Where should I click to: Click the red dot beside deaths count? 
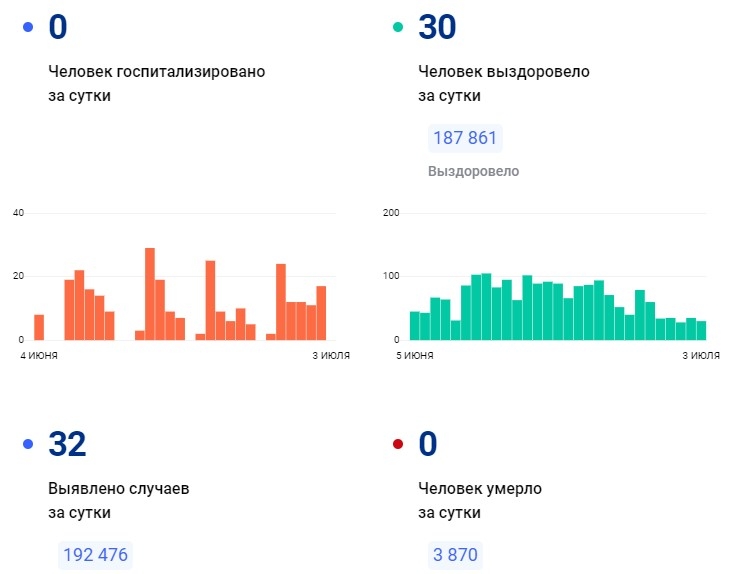pos(397,443)
